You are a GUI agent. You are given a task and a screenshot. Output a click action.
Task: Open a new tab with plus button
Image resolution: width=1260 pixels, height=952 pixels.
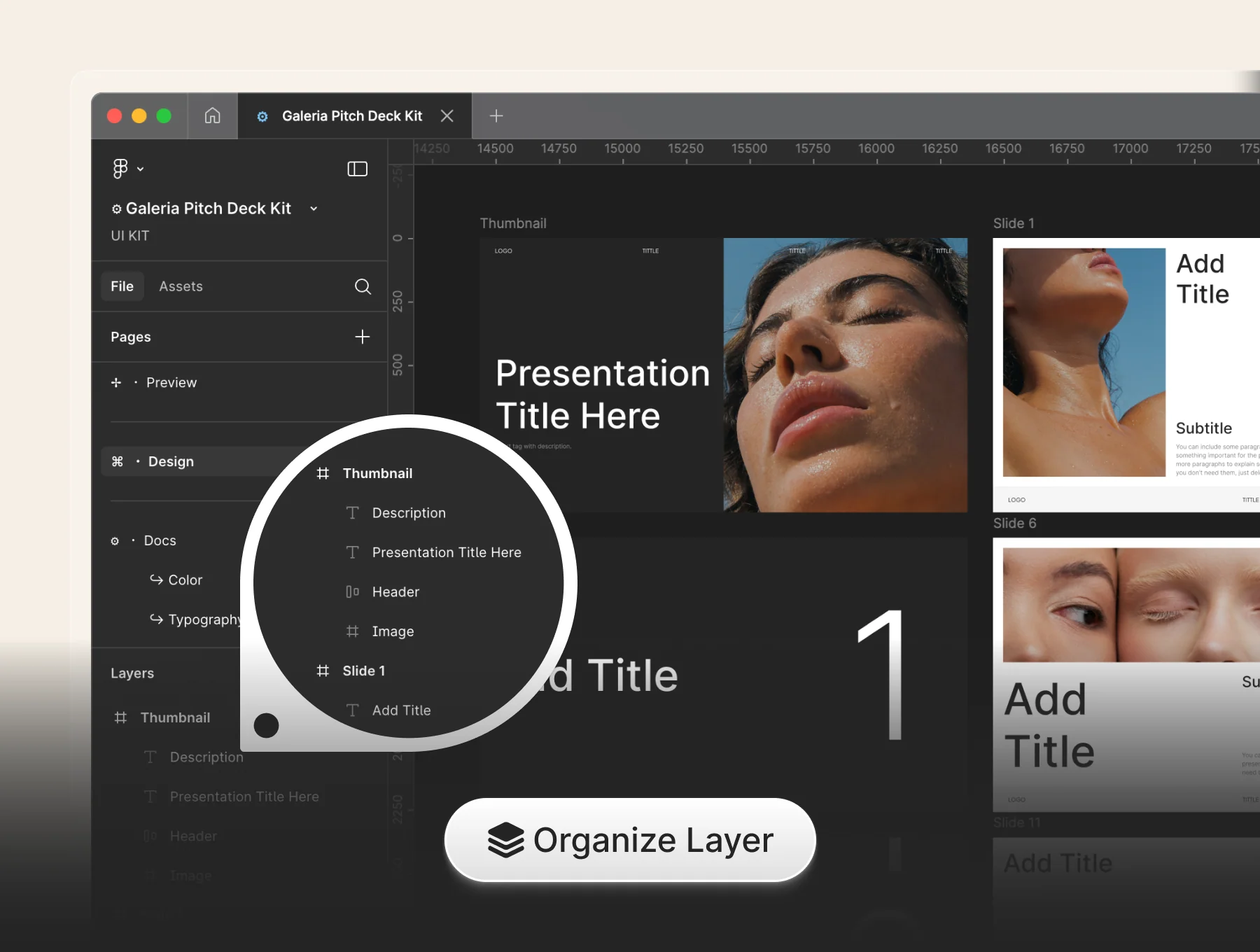point(496,115)
